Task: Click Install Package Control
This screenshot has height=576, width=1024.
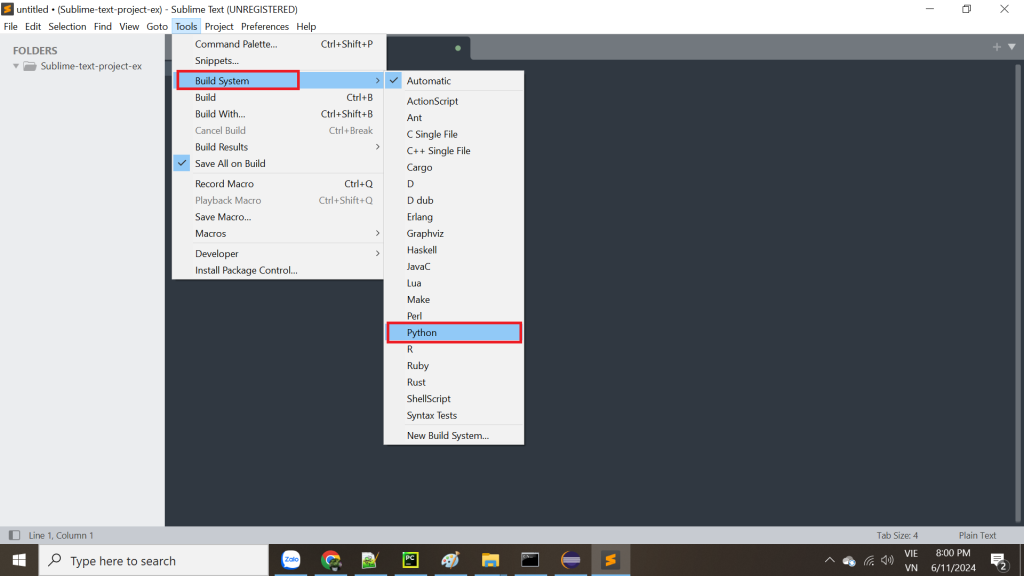Action: tap(279, 270)
